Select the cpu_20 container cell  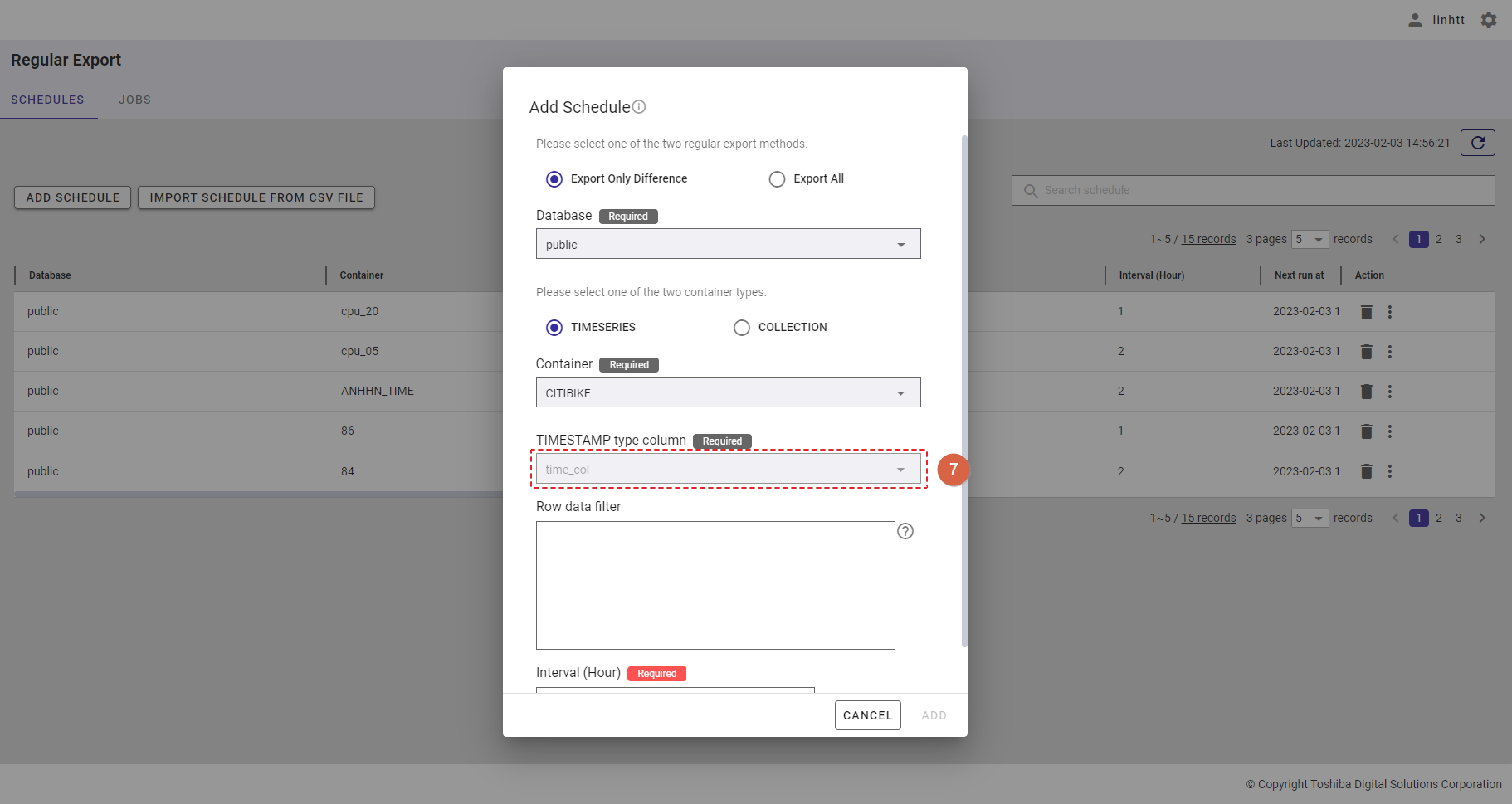coord(359,311)
